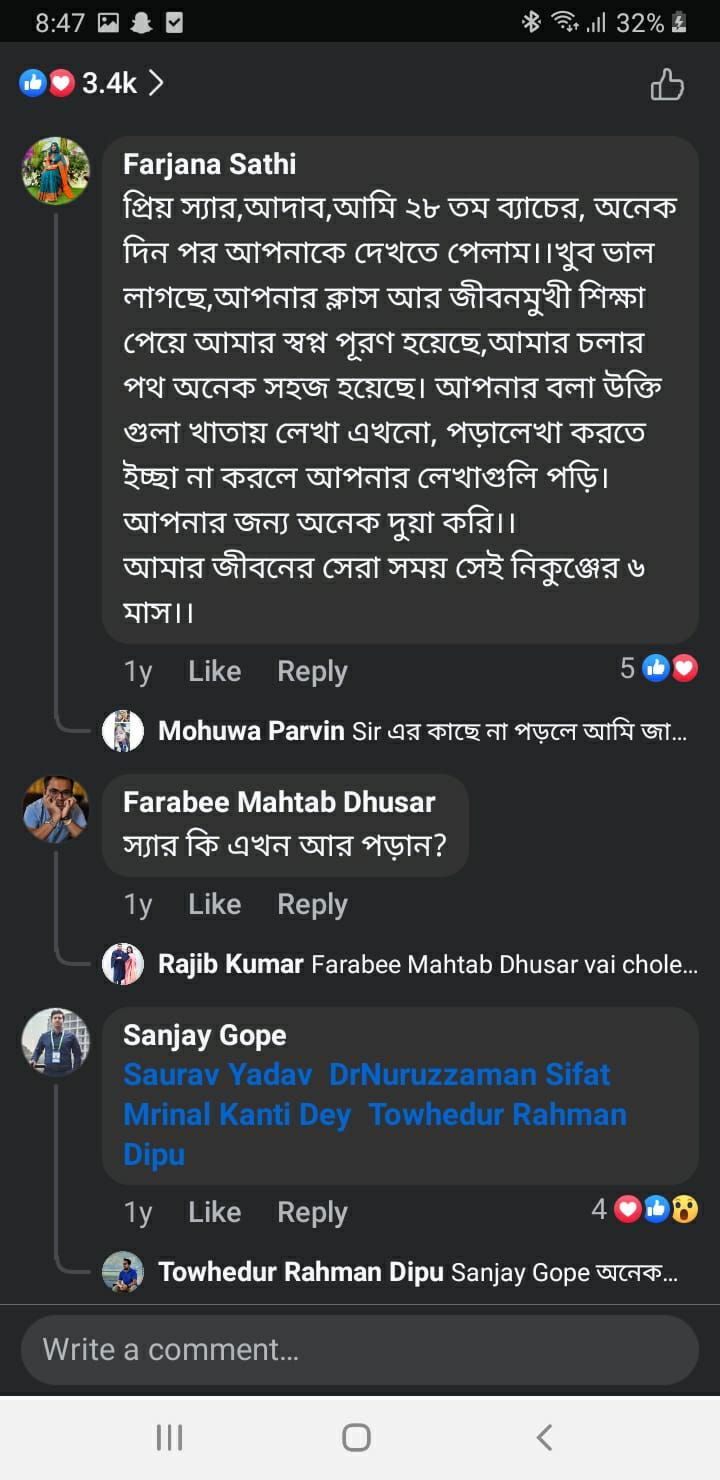720x1480 pixels.
Task: Like Sanjay Gope's comment
Action: click(x=214, y=1212)
